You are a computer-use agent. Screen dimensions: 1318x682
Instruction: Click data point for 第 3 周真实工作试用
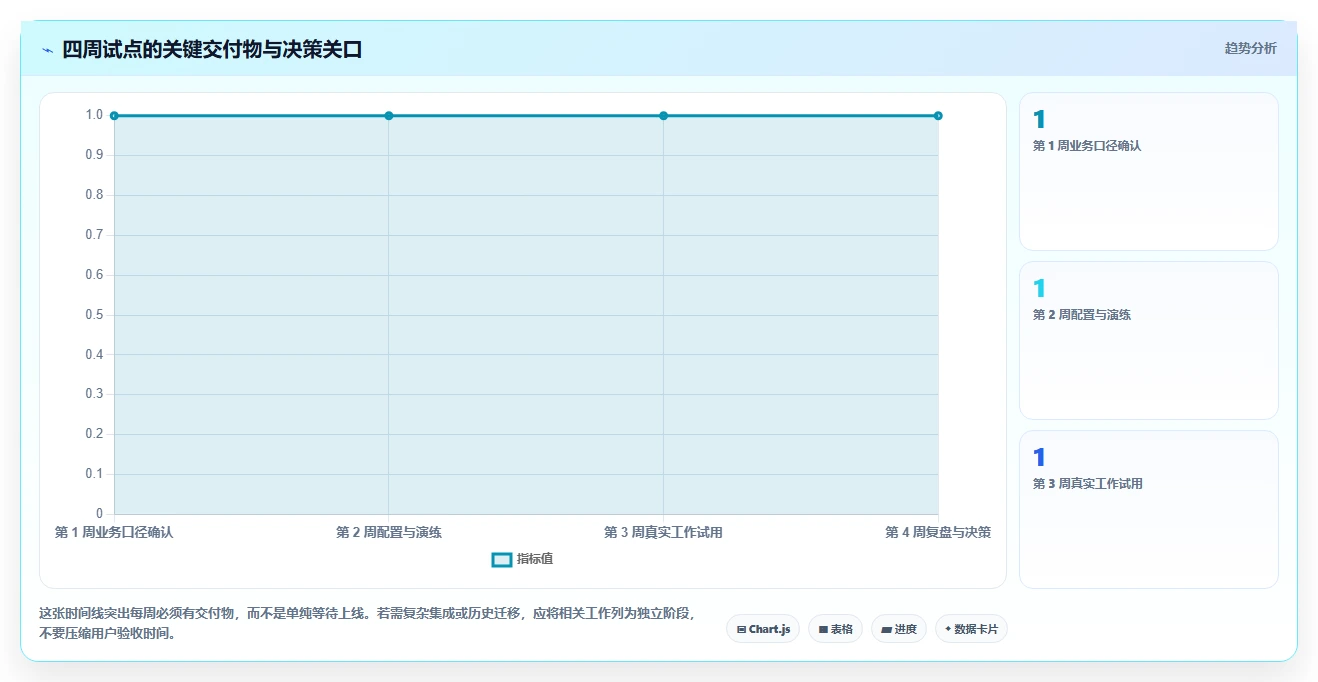(x=663, y=116)
